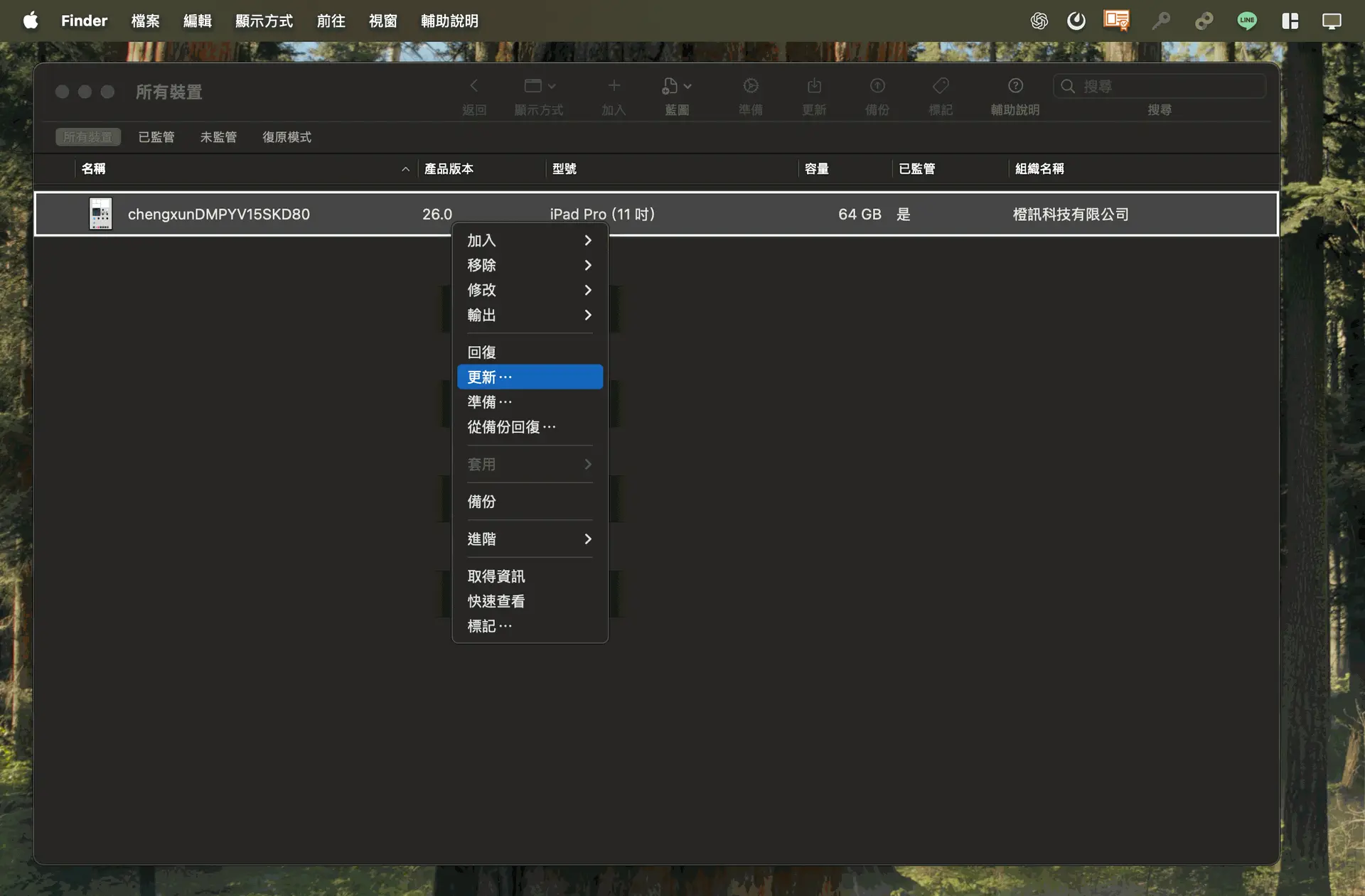Click 取得資訊 in the context menu
Screen dimensions: 1365x896
(x=496, y=576)
